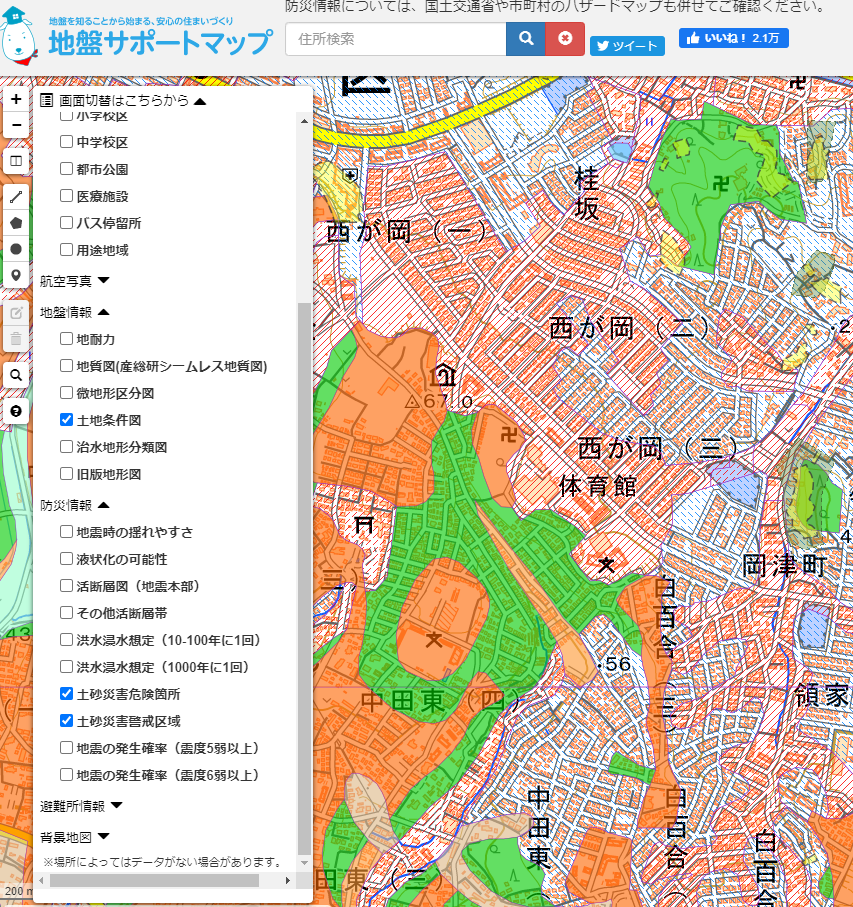The height and width of the screenshot is (907, 853).
Task: Expand the 背景地図 section
Action: 104,836
